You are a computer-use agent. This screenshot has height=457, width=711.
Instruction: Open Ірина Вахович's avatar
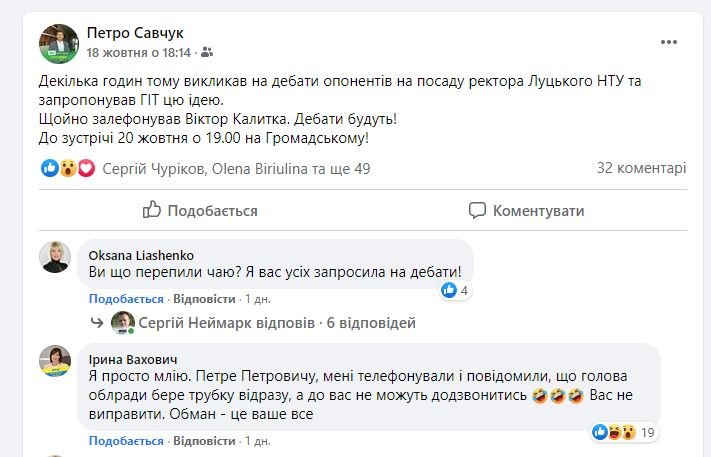(x=55, y=360)
